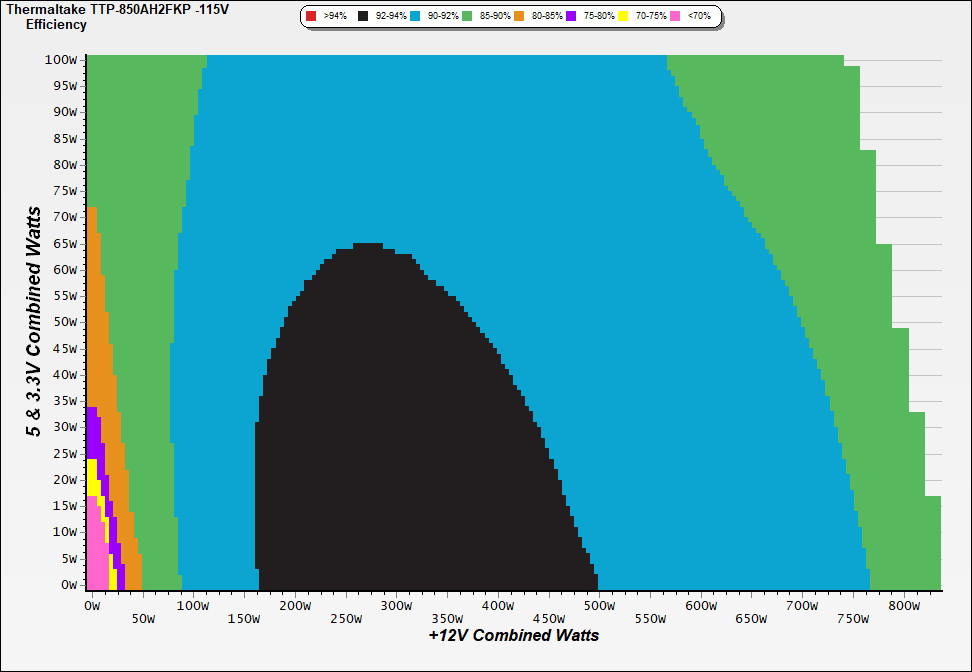Click the 800W label on the x-axis
Image resolution: width=972 pixels, height=672 pixels.
904,606
